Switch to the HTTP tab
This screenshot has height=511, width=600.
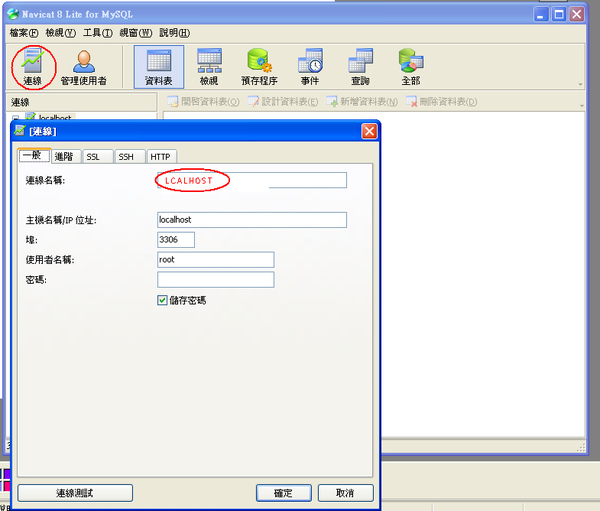[x=161, y=157]
